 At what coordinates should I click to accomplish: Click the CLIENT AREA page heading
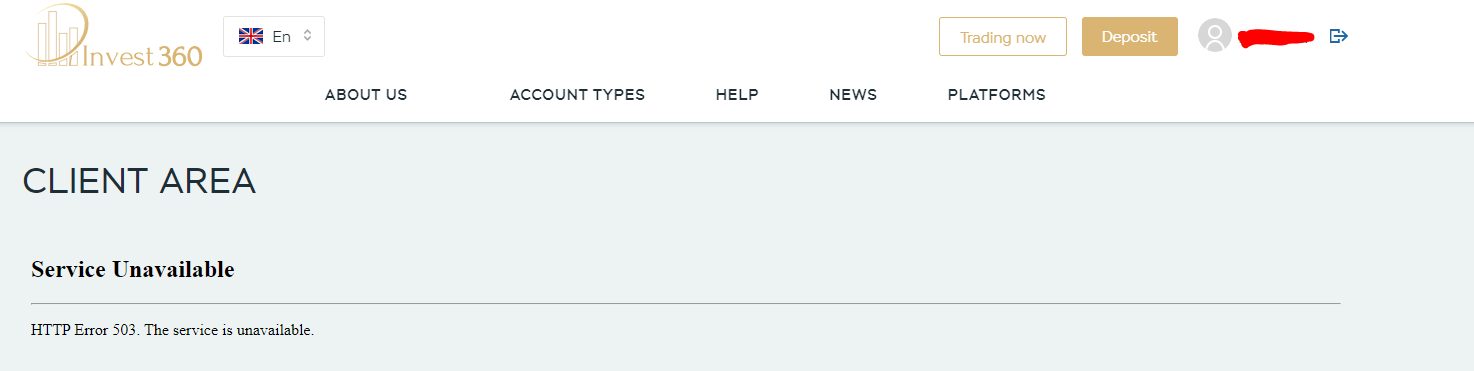click(x=139, y=181)
